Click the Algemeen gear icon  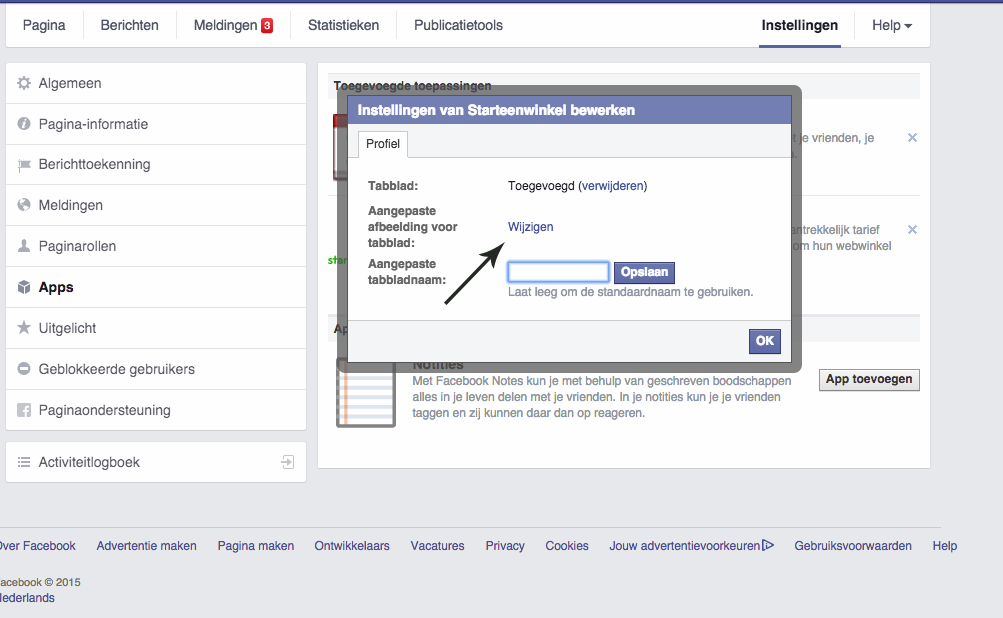click(24, 83)
